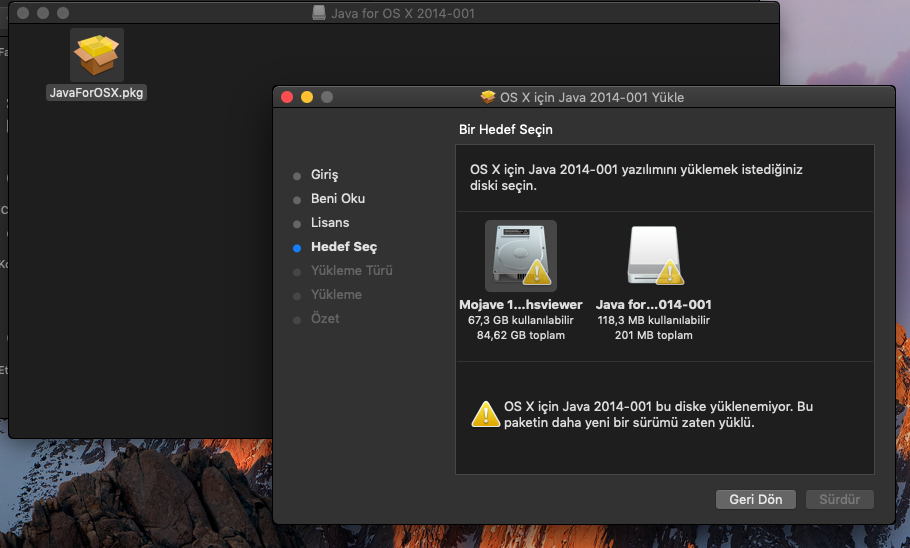The image size is (910, 548).
Task: Go to the Lisans step
Action: click(x=330, y=223)
